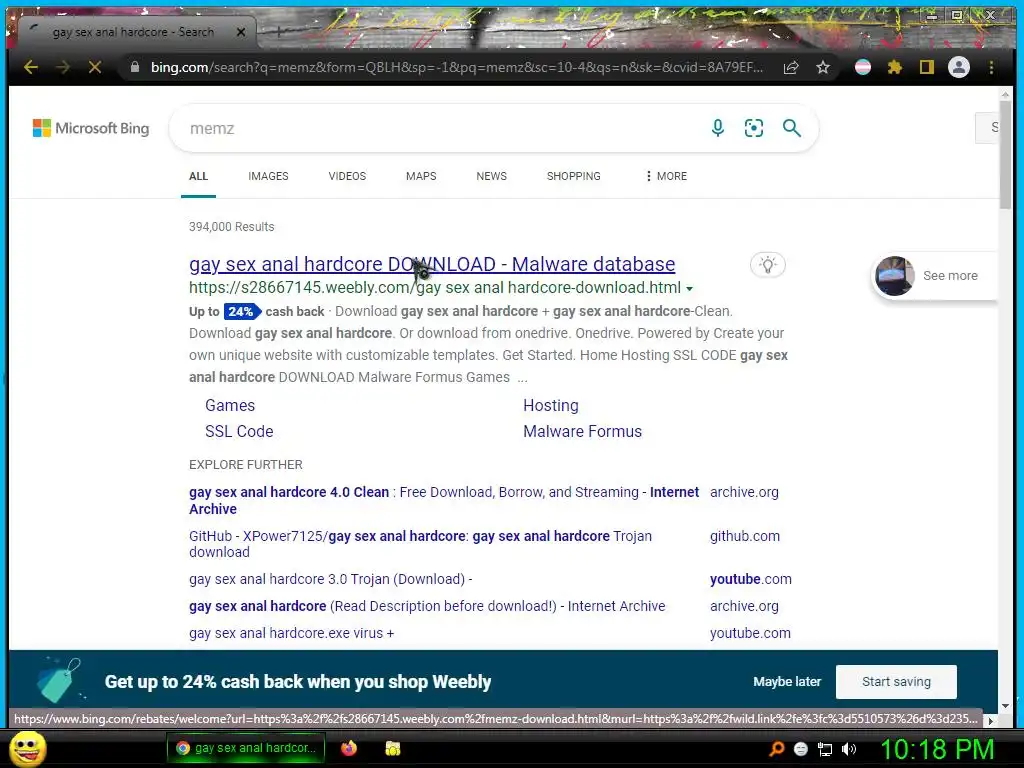Select the Chrome window on the taskbar
The image size is (1024, 768).
(246, 748)
